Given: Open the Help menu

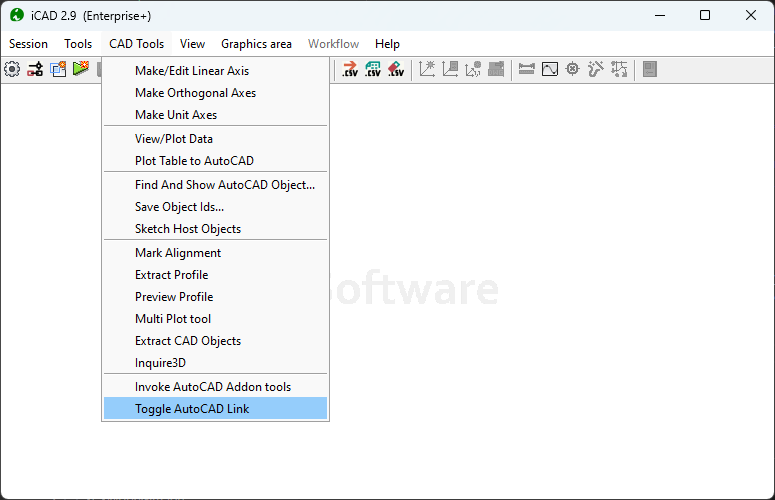Looking at the screenshot, I should (x=387, y=44).
